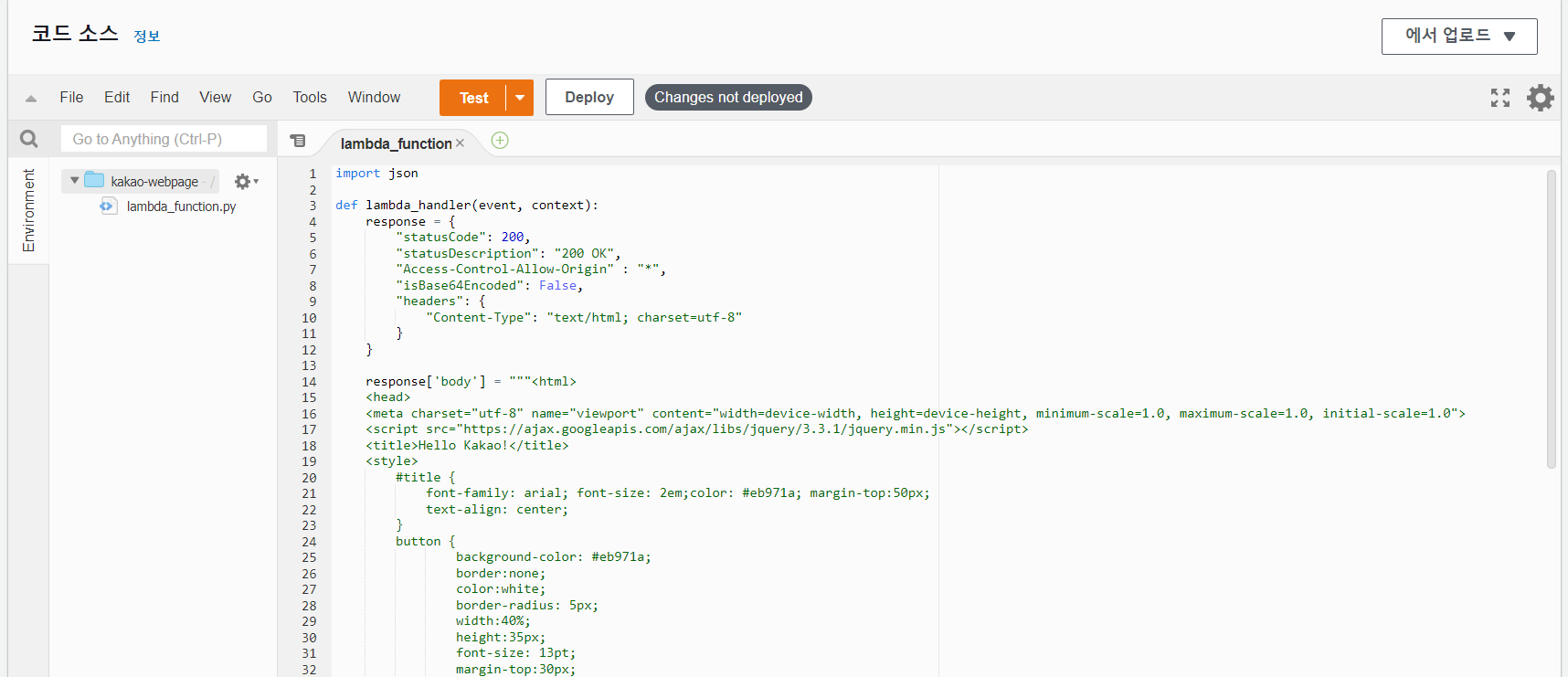Open the Find menu
The image size is (1568, 677).
164,98
